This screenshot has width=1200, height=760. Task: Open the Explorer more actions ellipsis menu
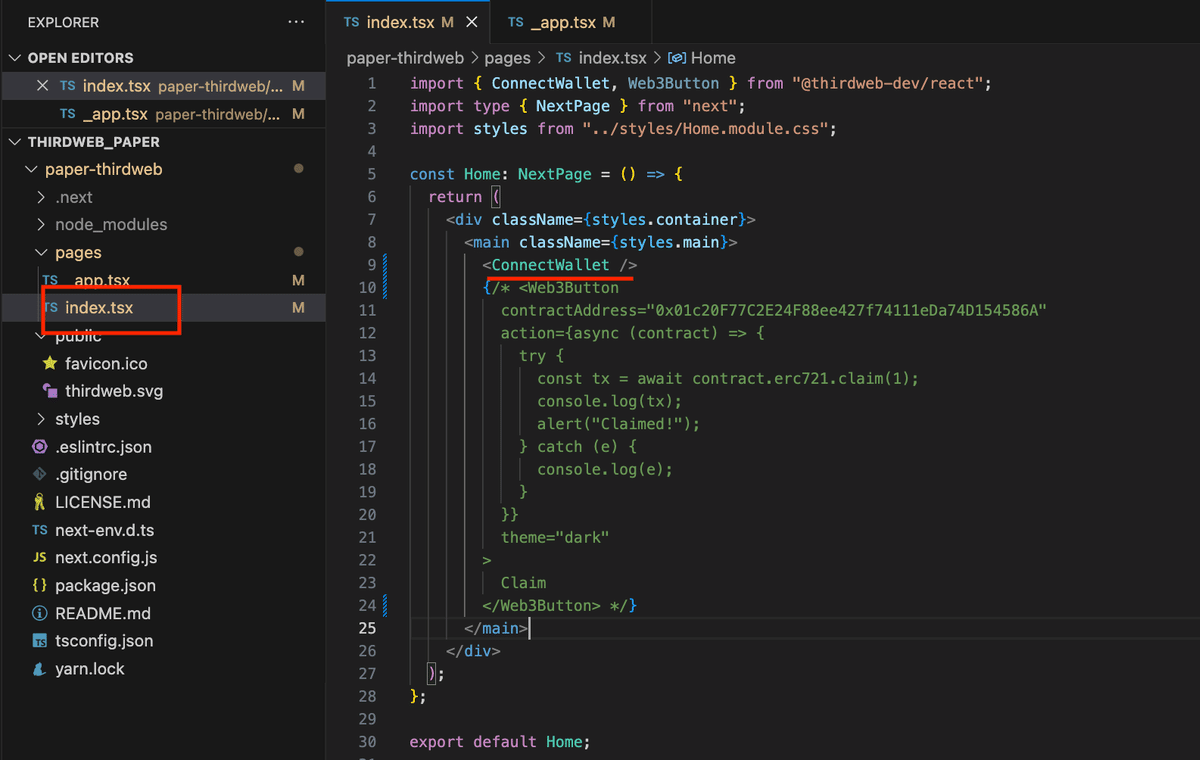pyautogui.click(x=296, y=22)
